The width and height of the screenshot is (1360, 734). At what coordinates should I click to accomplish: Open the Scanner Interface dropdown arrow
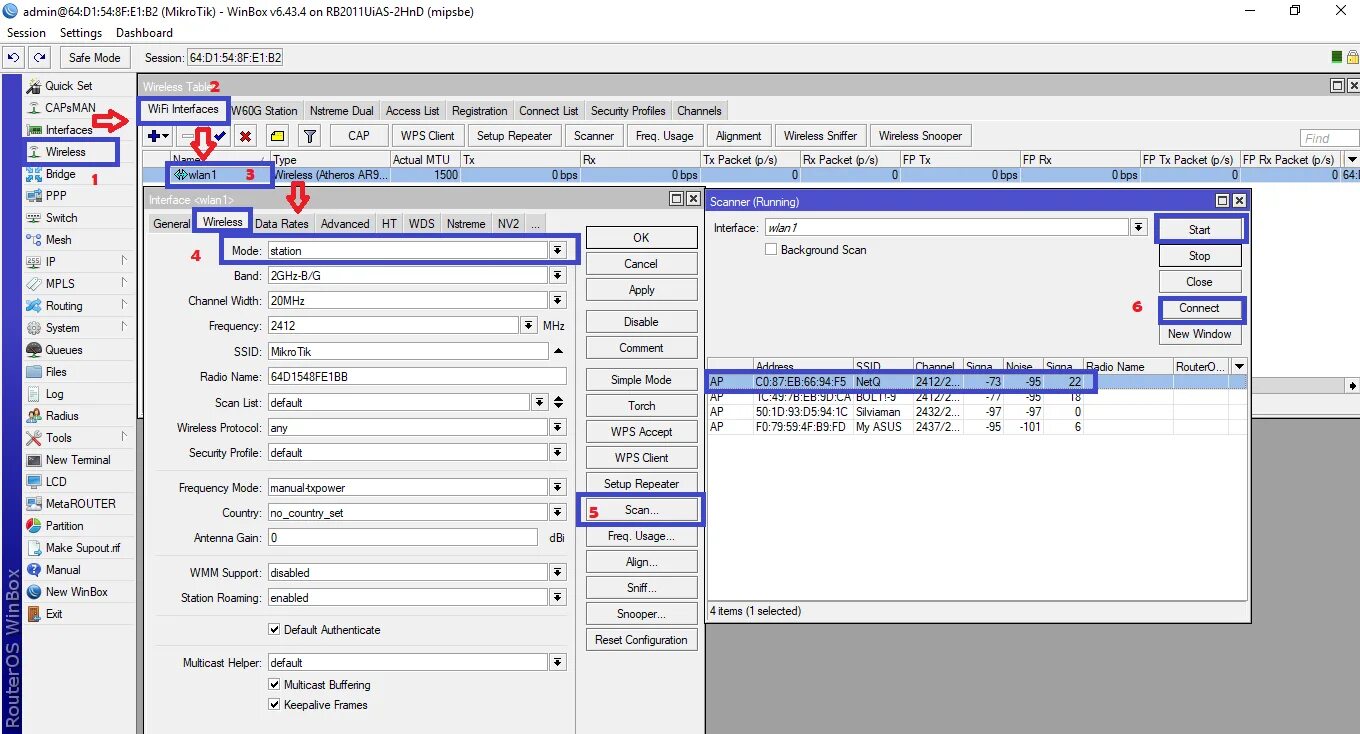[x=1138, y=228]
